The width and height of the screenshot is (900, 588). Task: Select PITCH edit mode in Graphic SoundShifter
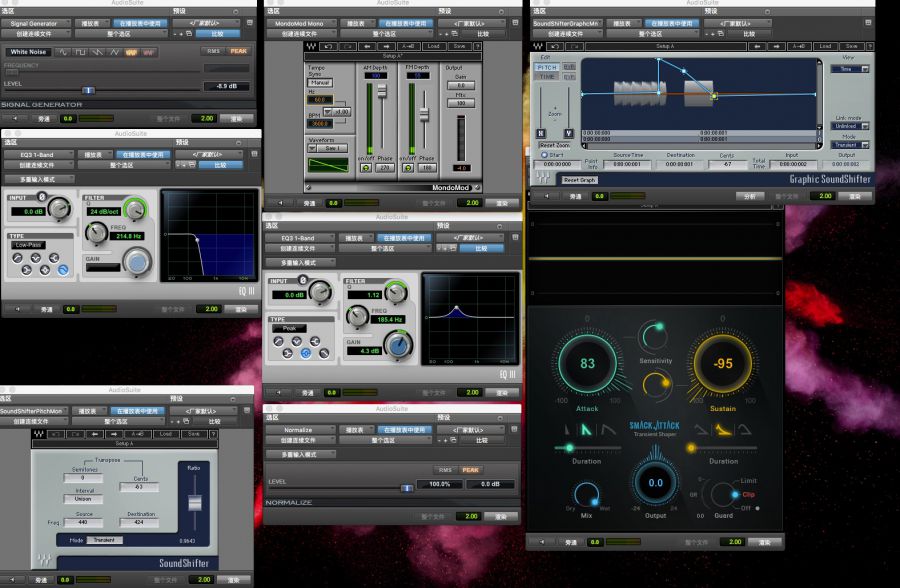(x=548, y=67)
